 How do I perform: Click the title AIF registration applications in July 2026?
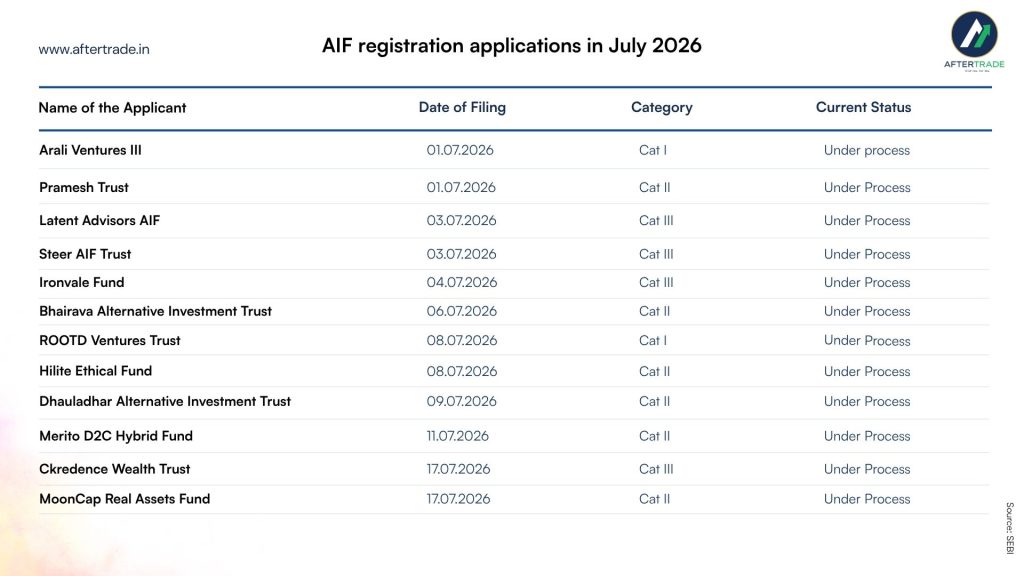coord(511,46)
